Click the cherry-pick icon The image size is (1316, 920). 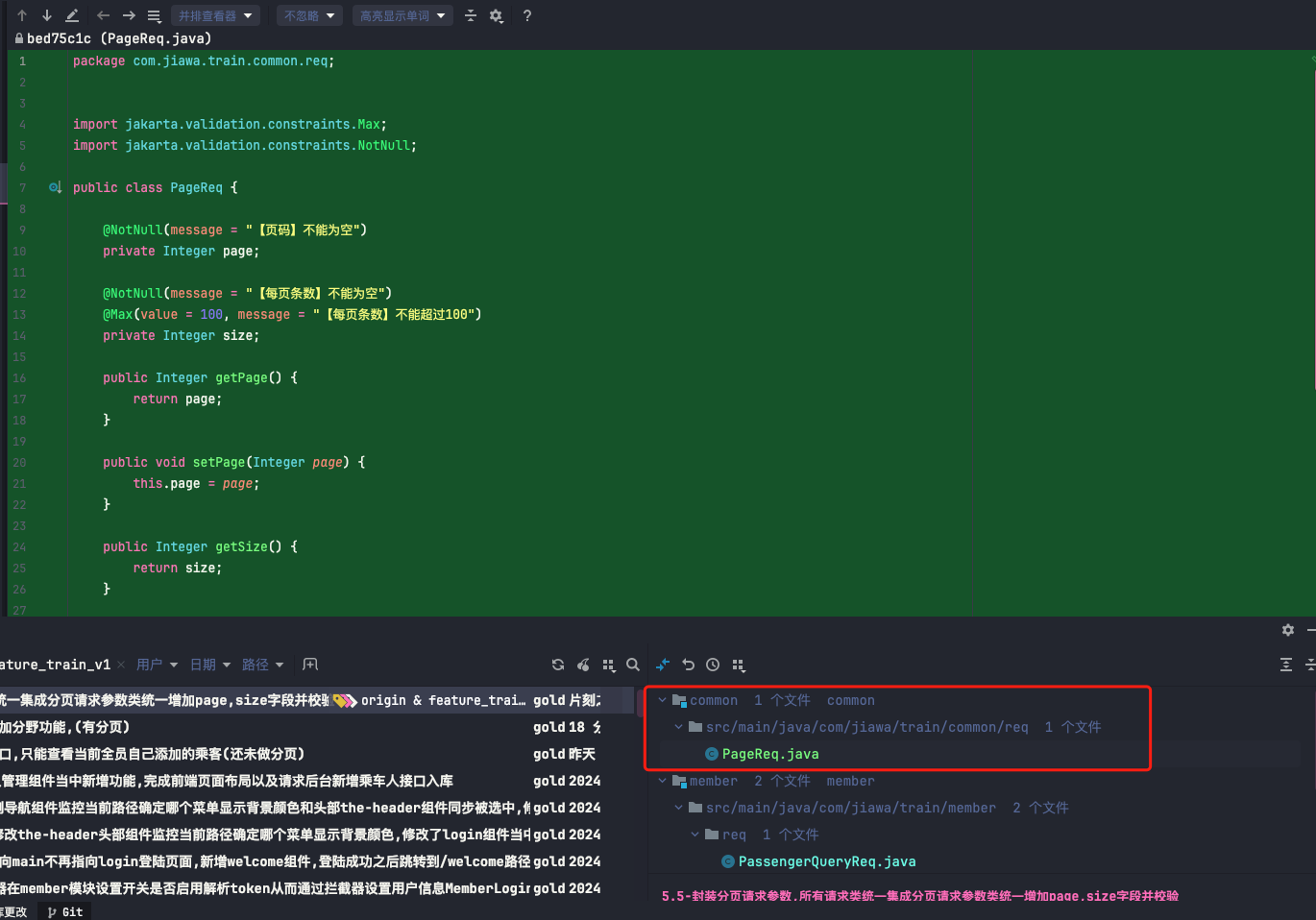583,665
